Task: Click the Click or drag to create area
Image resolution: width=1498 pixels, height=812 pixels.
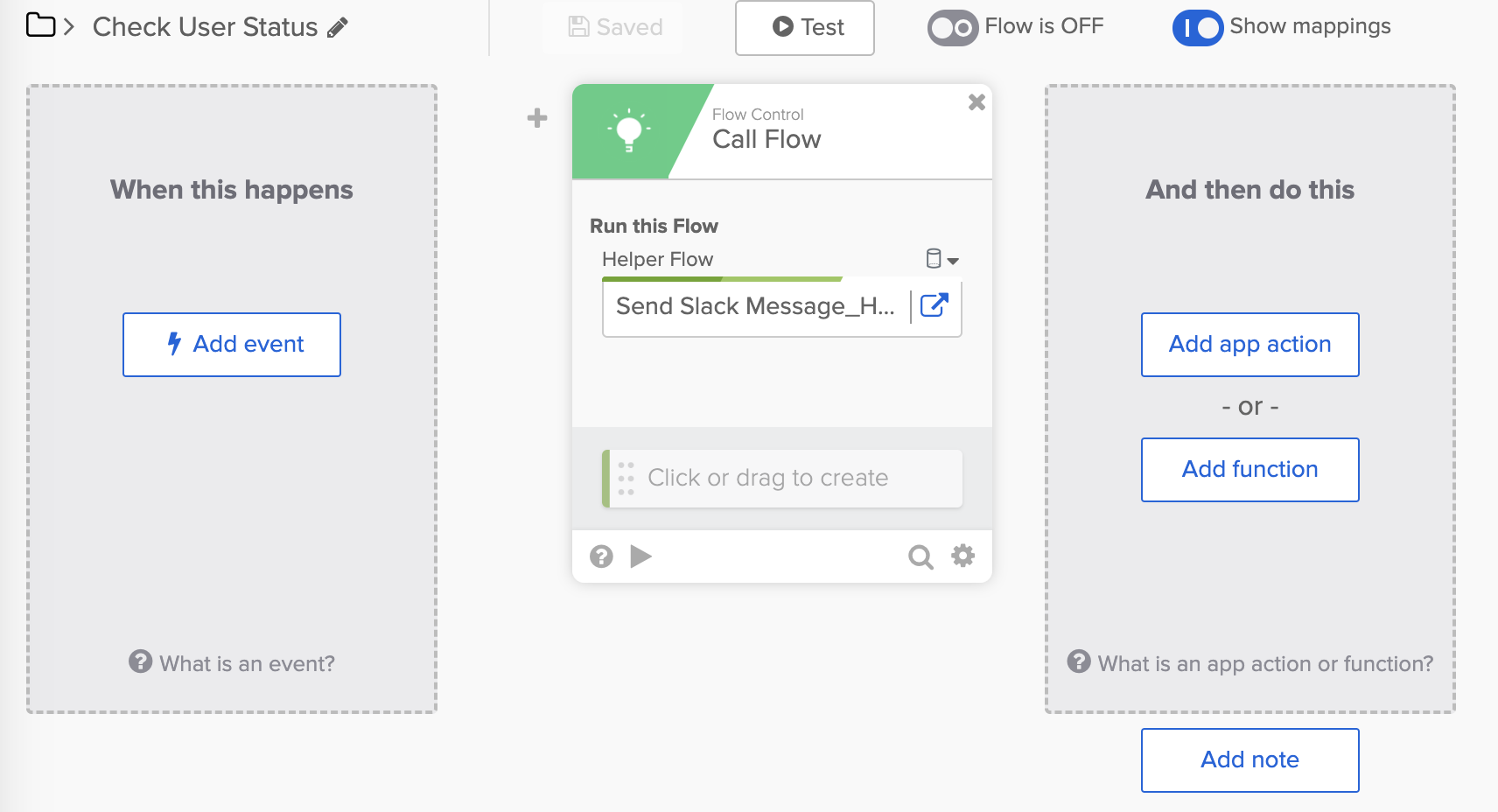Action: tap(781, 478)
